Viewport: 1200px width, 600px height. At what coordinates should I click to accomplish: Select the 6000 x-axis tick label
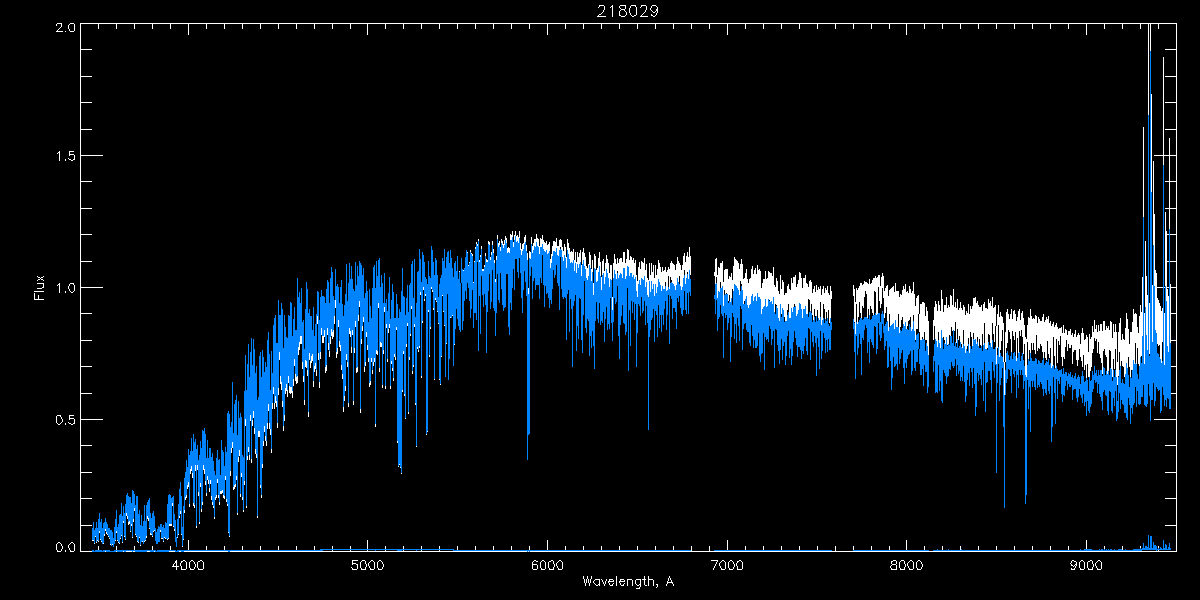pyautogui.click(x=547, y=563)
